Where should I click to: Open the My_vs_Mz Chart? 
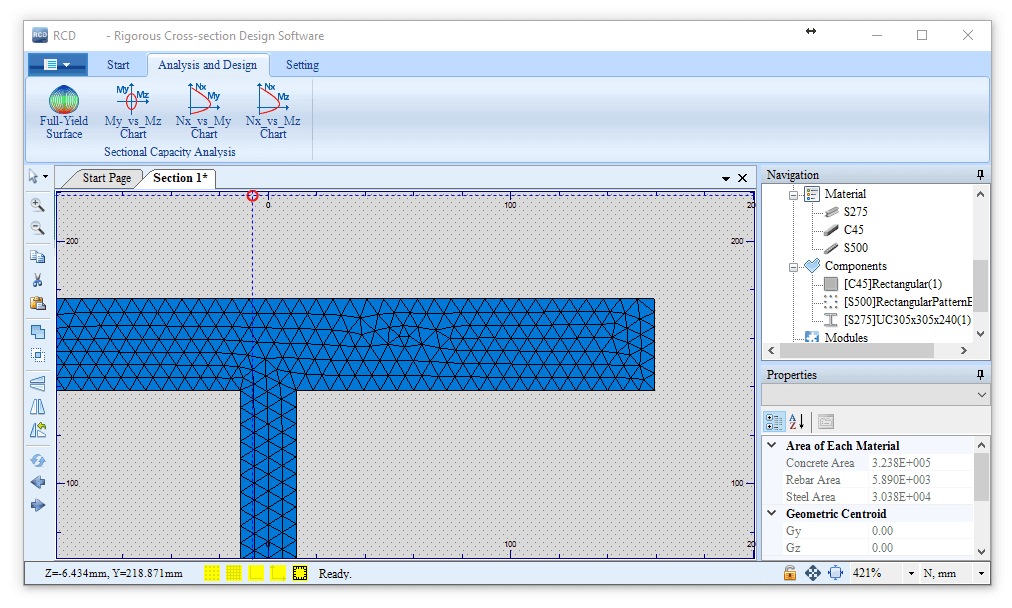(133, 112)
